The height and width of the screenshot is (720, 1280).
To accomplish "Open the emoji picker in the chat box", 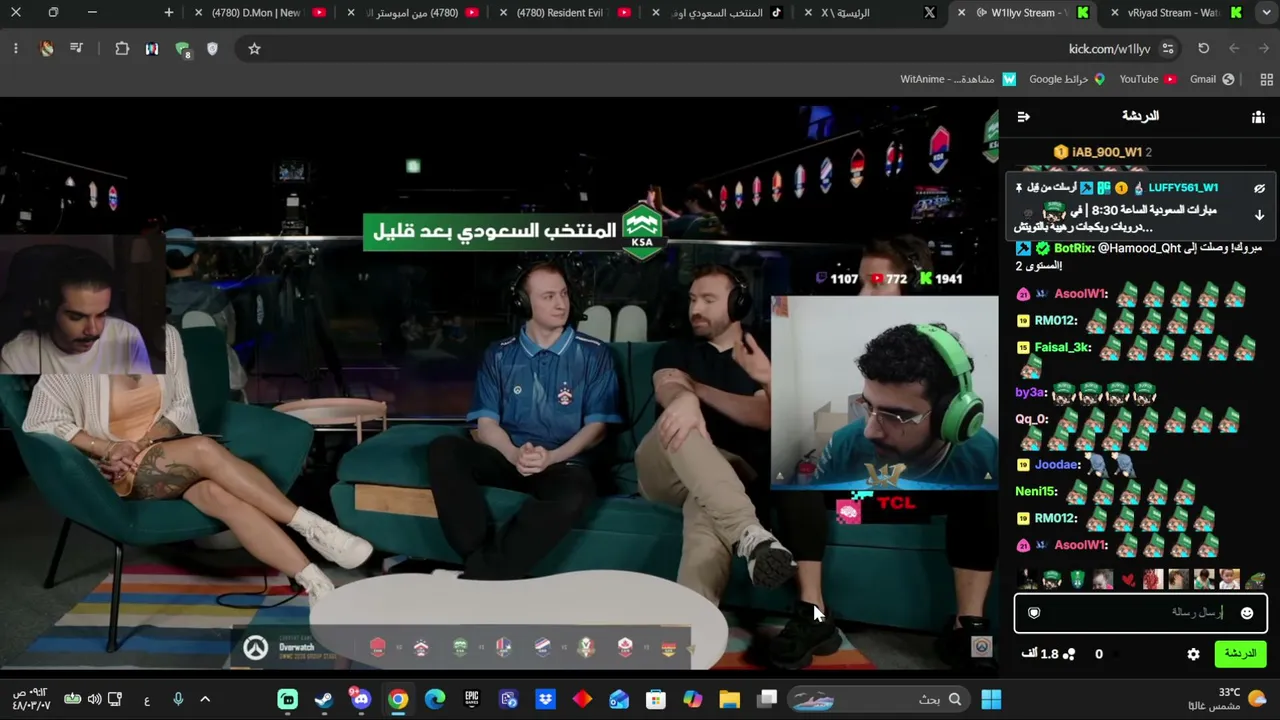I will 1246,613.
